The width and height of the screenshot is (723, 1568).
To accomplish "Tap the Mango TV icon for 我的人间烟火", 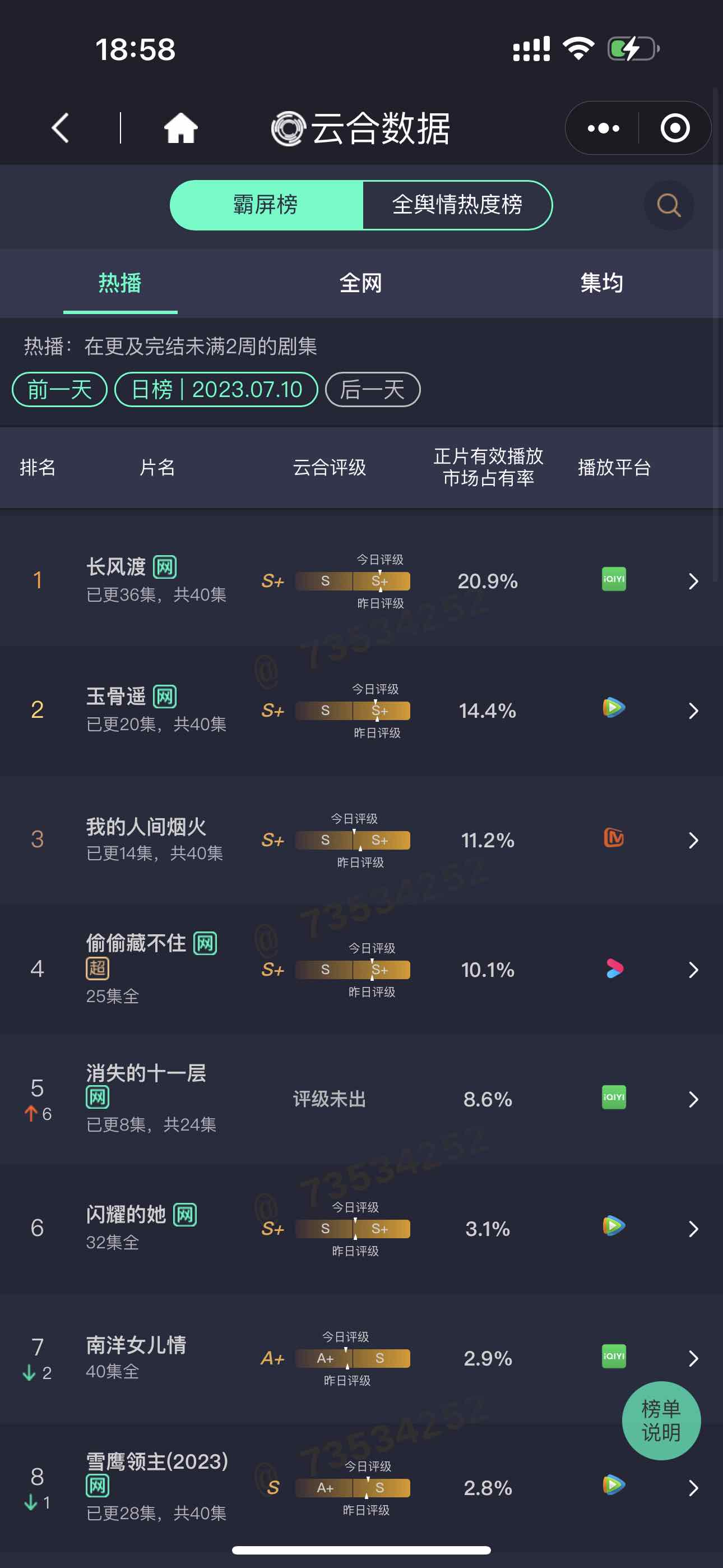I will (614, 838).
